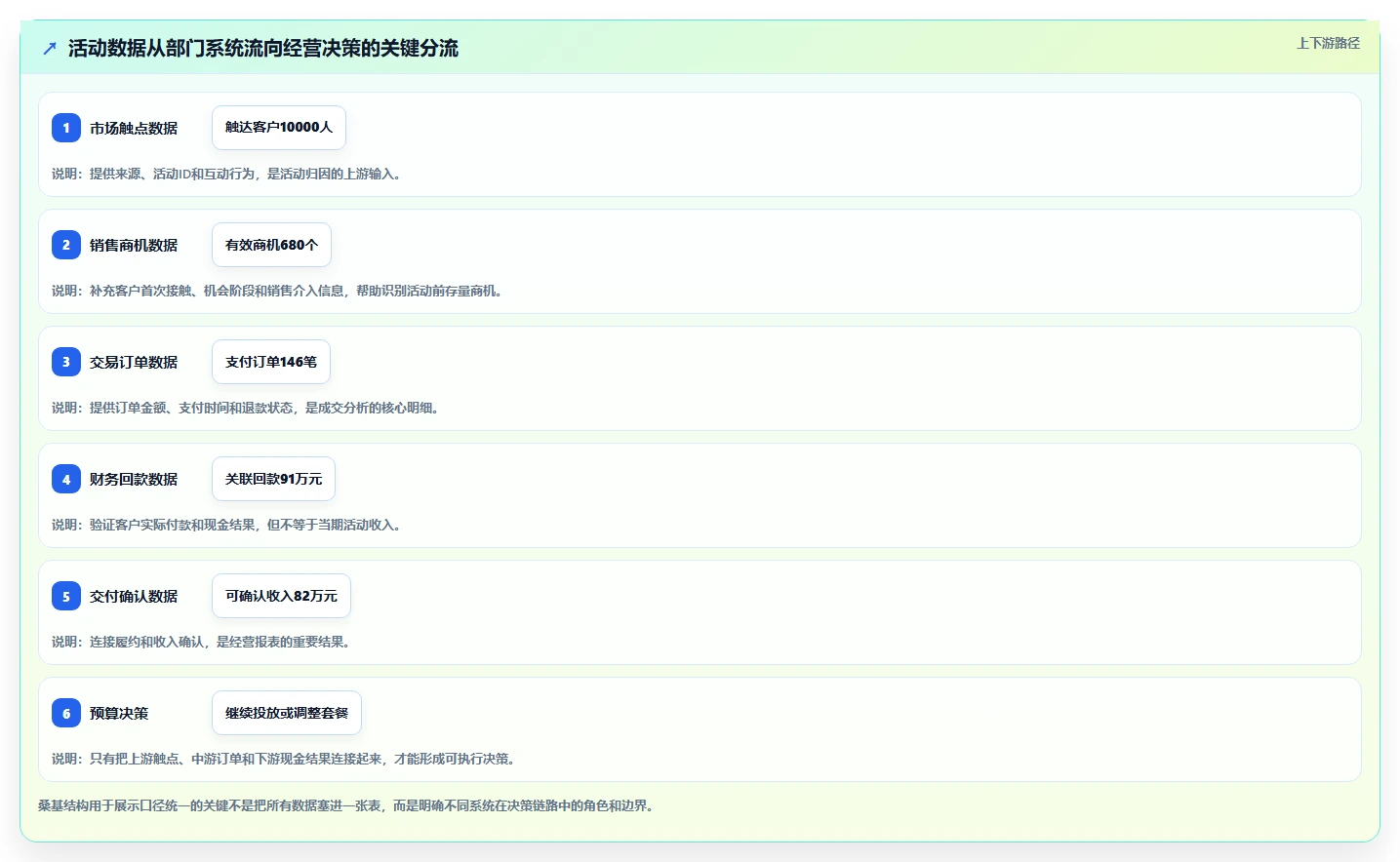Click the 上下游路径 label in header
The width and height of the screenshot is (1400, 862).
(1328, 43)
